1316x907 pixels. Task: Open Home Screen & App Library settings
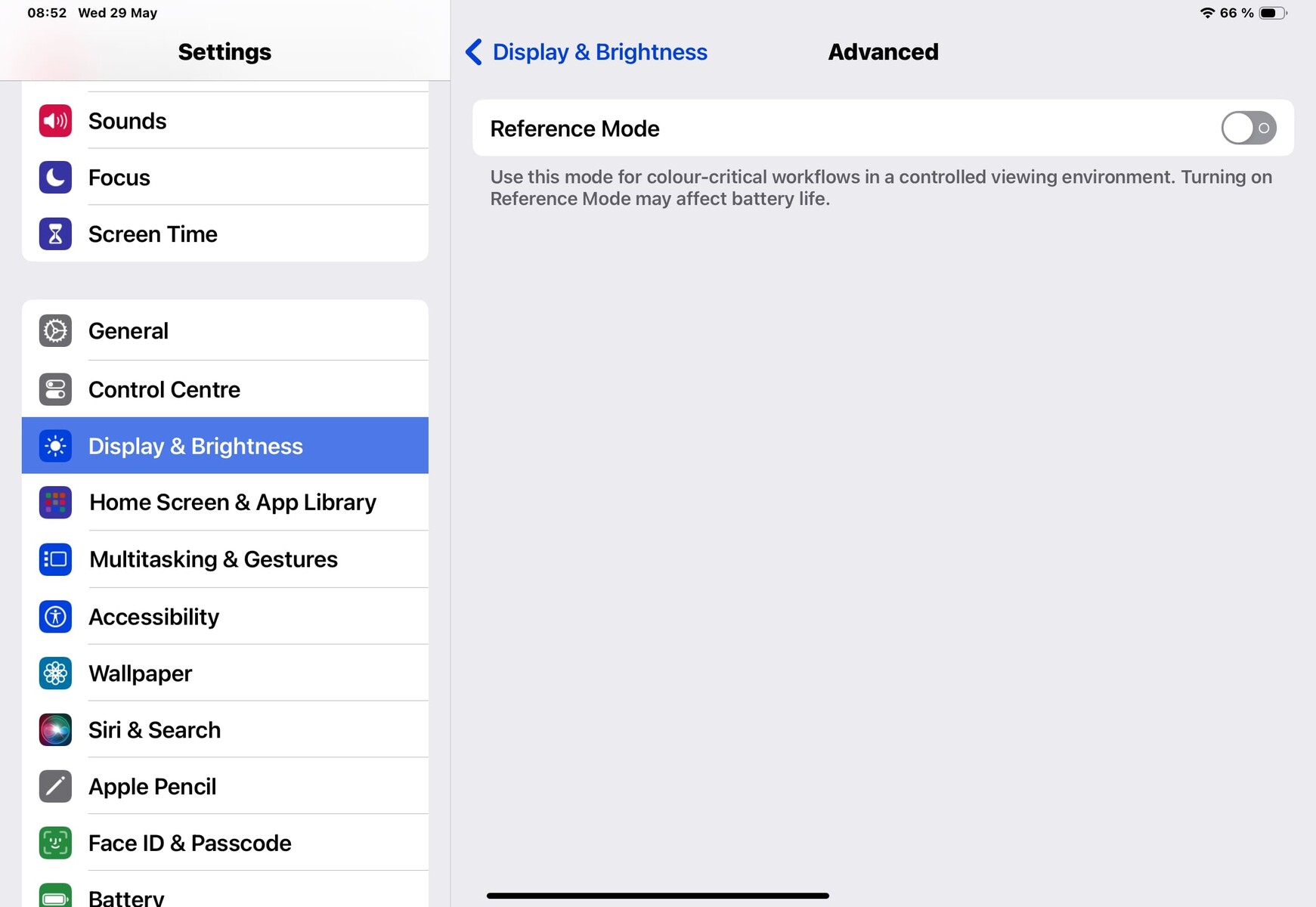click(225, 503)
